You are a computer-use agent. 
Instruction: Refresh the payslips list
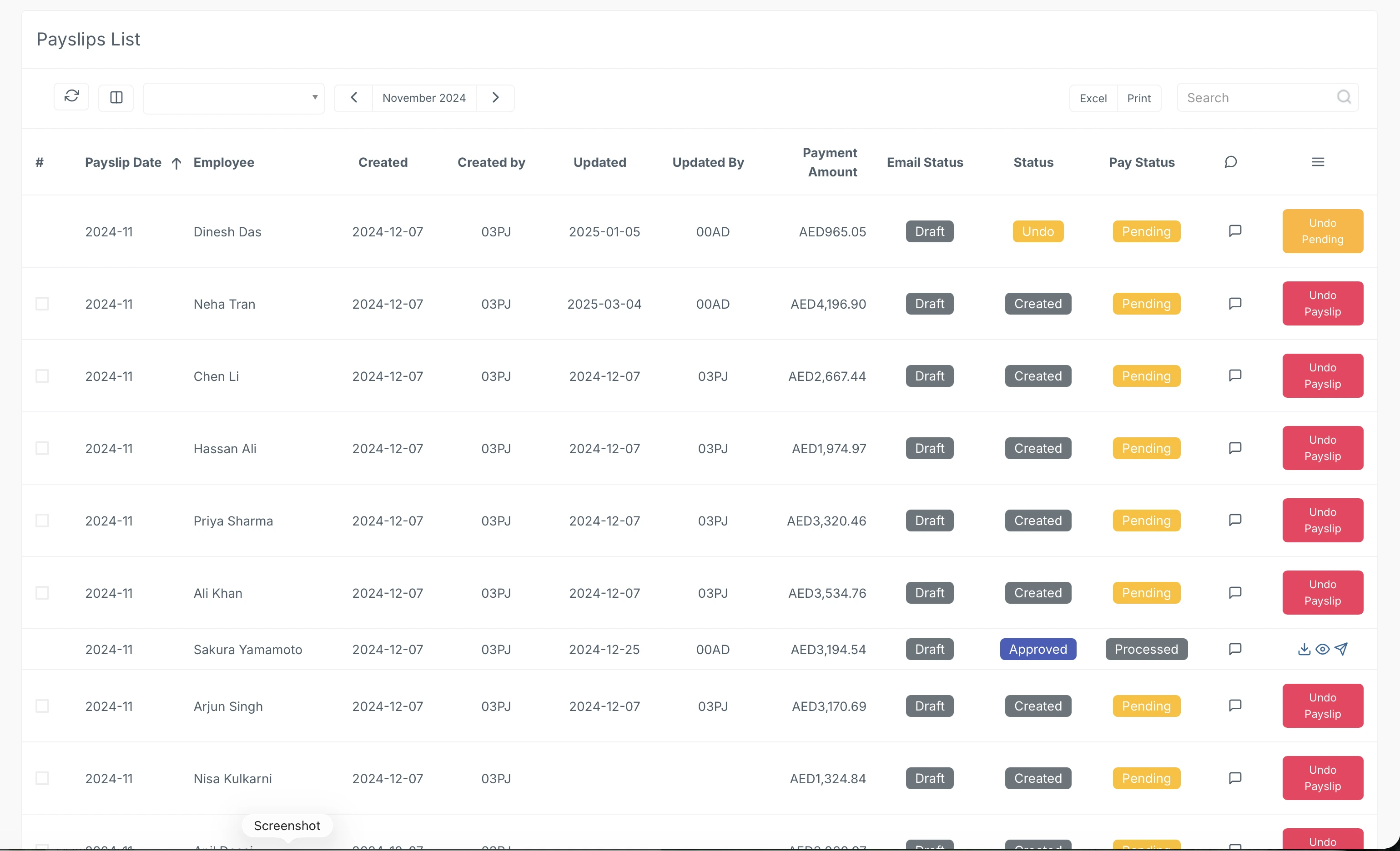[71, 97]
